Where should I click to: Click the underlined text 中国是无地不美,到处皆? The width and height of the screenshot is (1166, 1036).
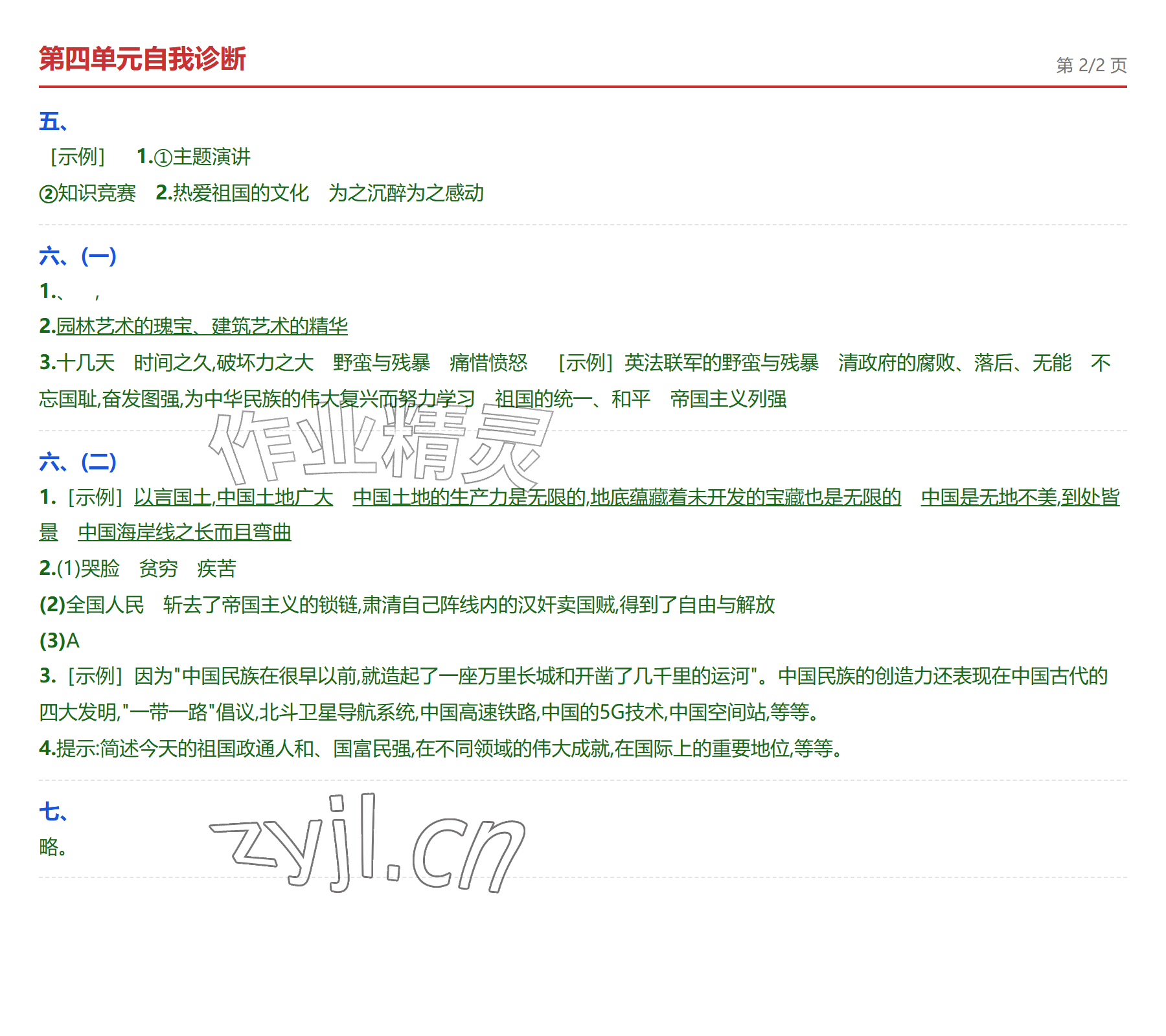[x=1020, y=497]
